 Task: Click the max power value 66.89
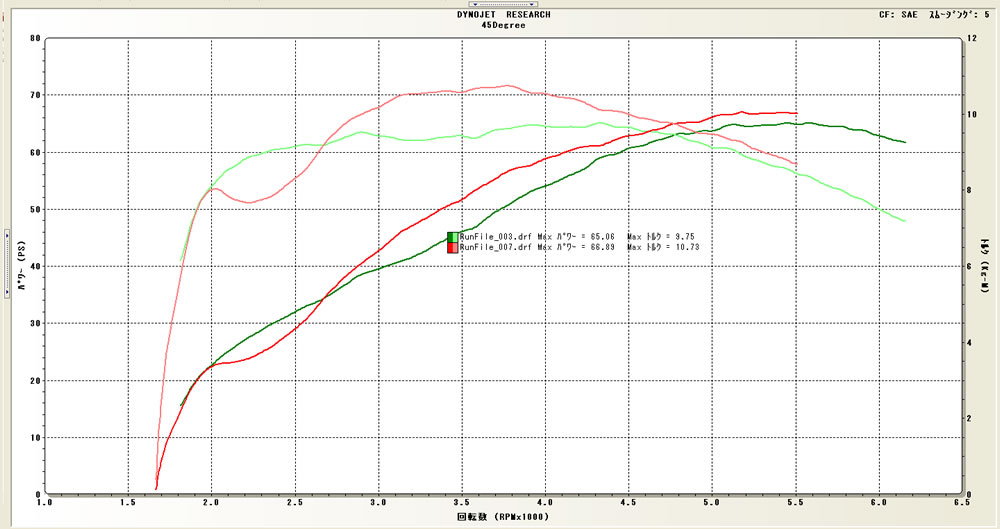point(599,247)
